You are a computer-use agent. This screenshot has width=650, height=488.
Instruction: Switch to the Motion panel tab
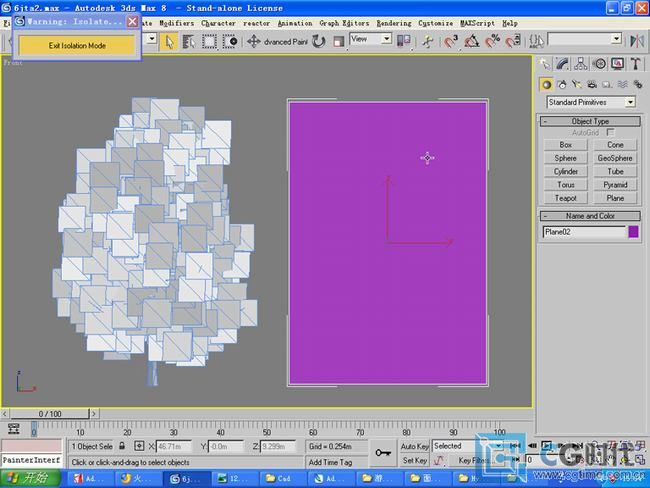point(599,64)
